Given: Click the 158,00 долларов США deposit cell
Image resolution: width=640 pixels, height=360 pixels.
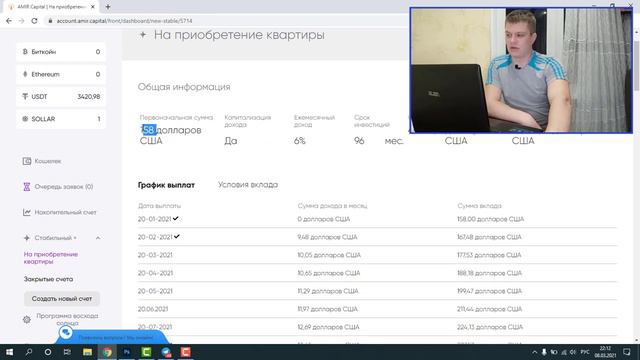Looking at the screenshot, I should click(x=491, y=219).
